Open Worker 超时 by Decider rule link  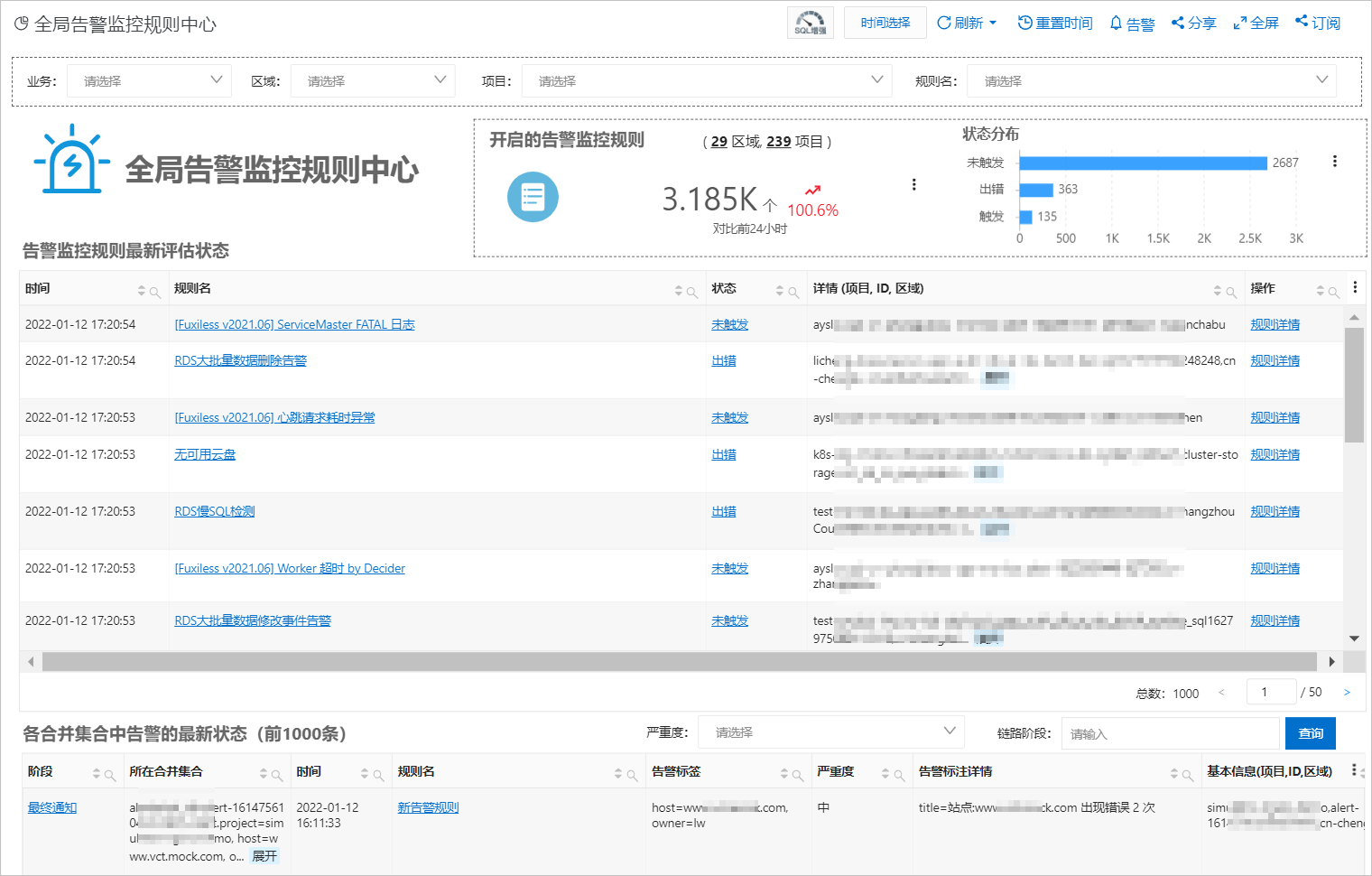pyautogui.click(x=290, y=568)
